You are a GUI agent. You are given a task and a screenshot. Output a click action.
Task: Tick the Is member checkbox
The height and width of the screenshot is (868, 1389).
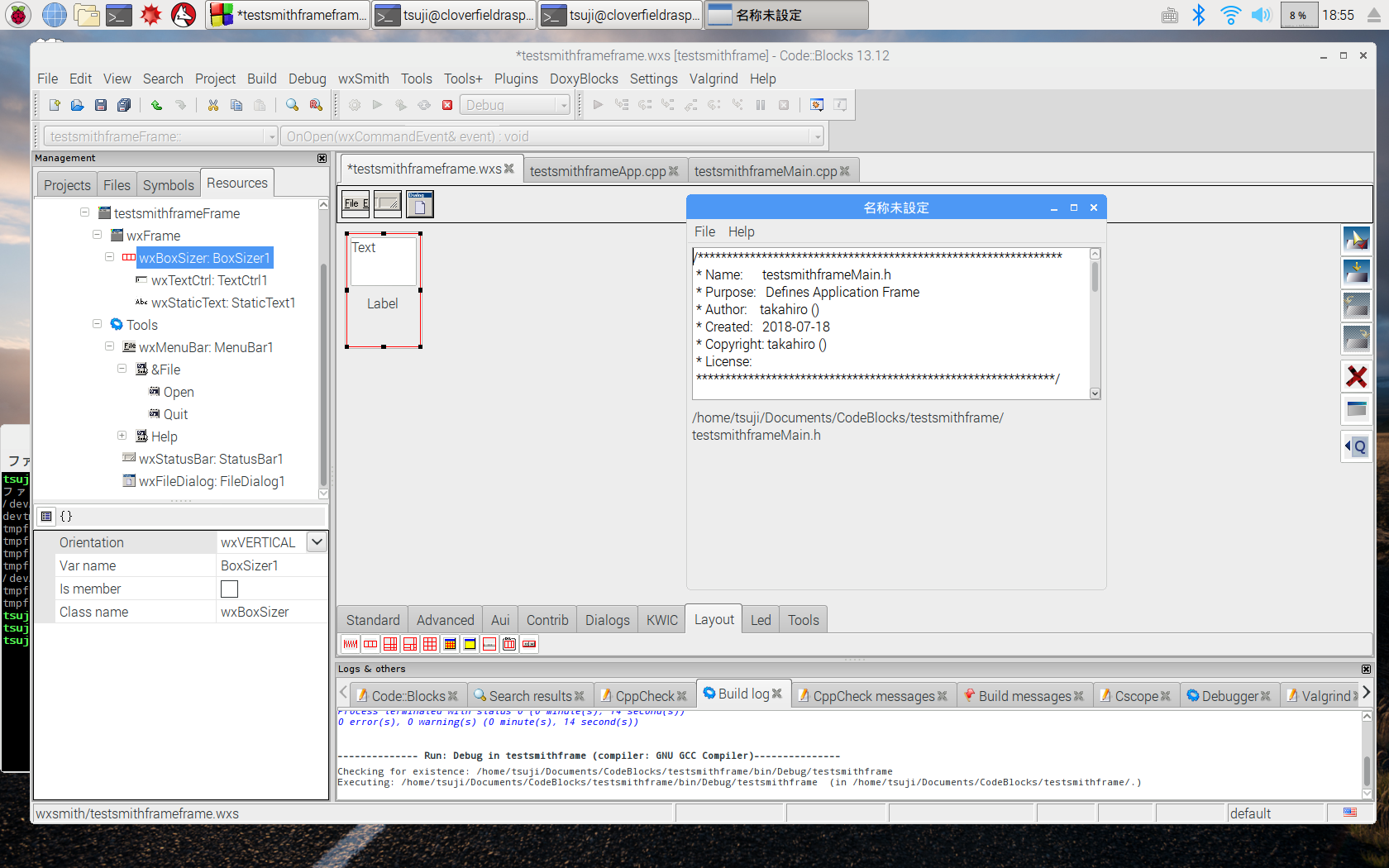(x=229, y=589)
